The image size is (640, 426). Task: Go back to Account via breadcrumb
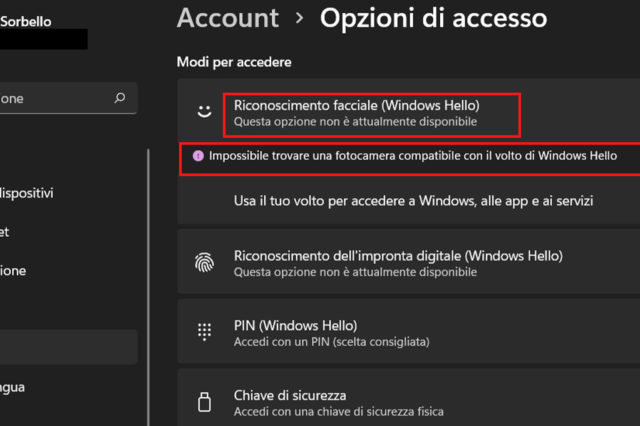(x=228, y=18)
